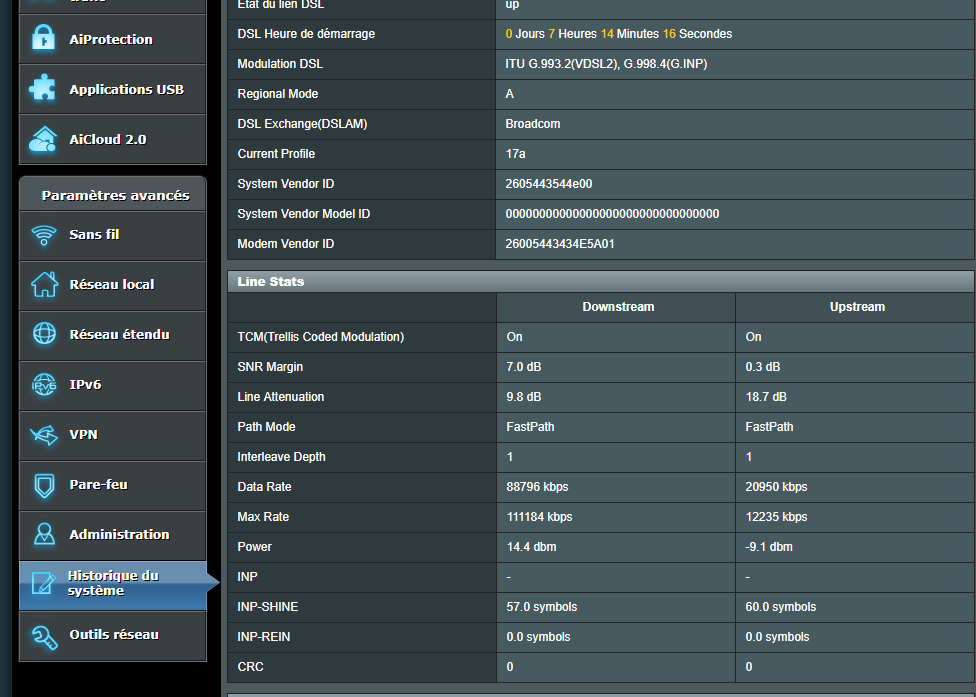
Task: Click the Pare-feu shield icon
Action: [x=44, y=485]
